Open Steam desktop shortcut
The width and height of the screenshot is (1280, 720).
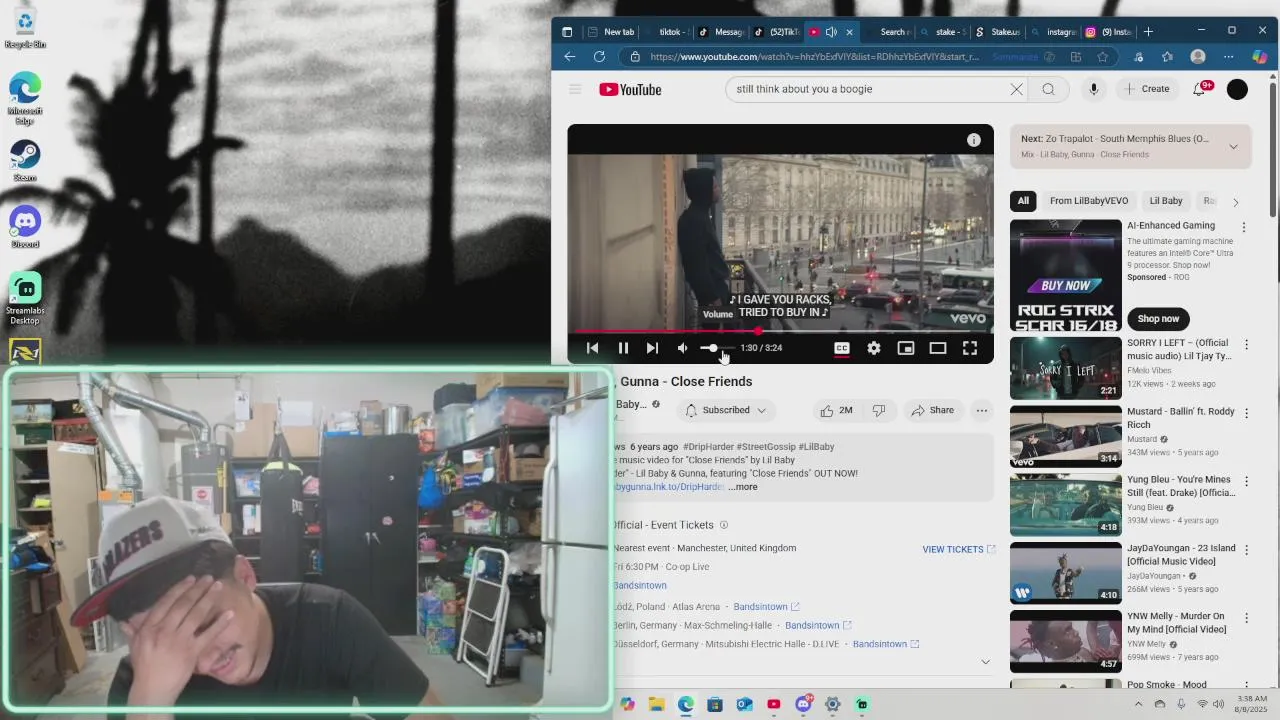tap(25, 161)
